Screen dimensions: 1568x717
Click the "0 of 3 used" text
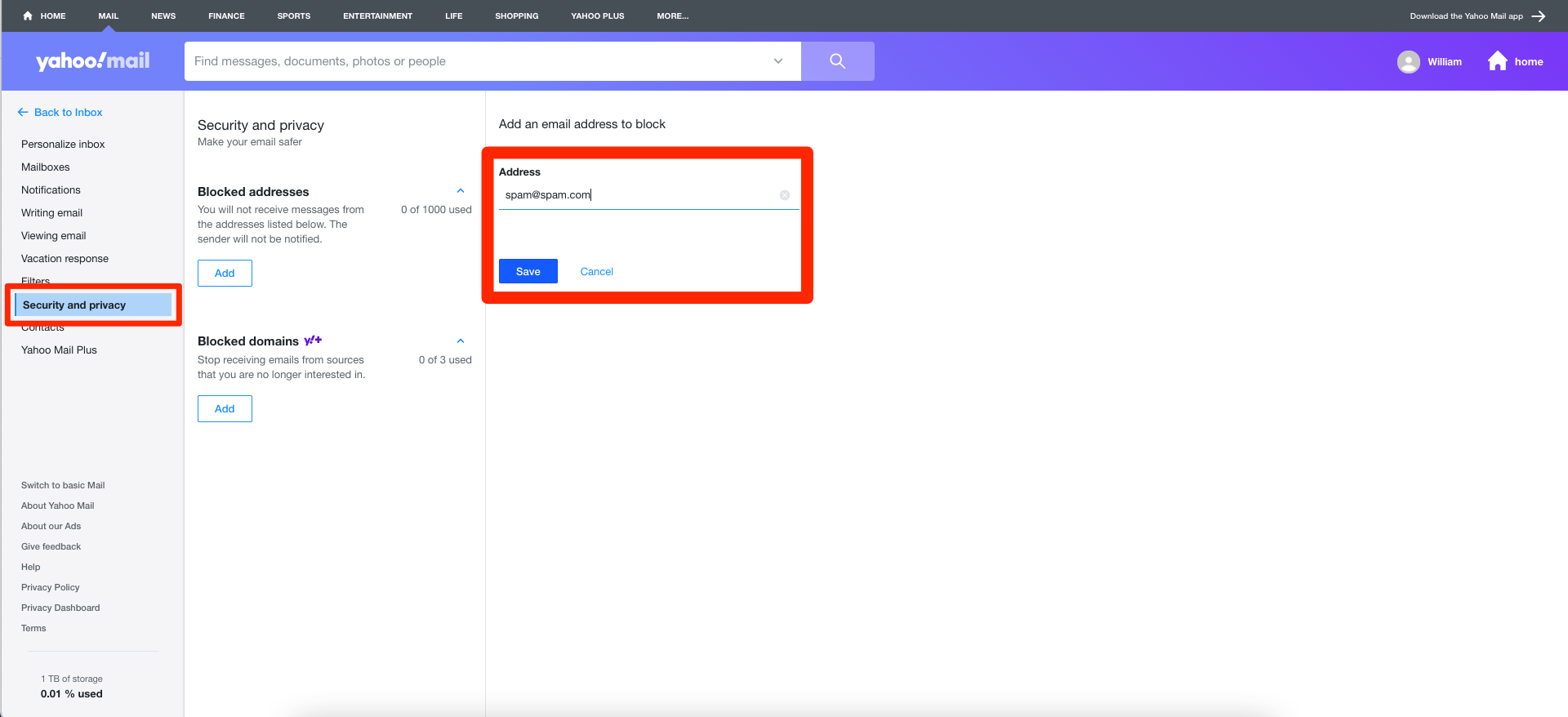pos(445,360)
